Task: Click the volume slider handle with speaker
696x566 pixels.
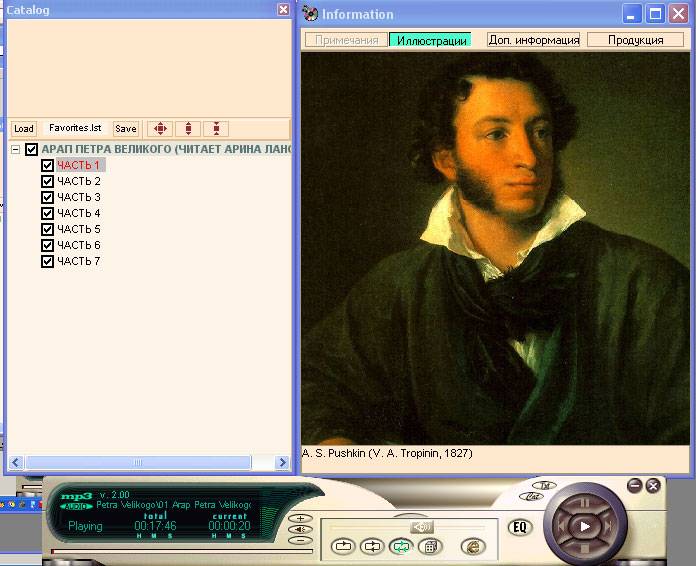Action: pos(422,527)
